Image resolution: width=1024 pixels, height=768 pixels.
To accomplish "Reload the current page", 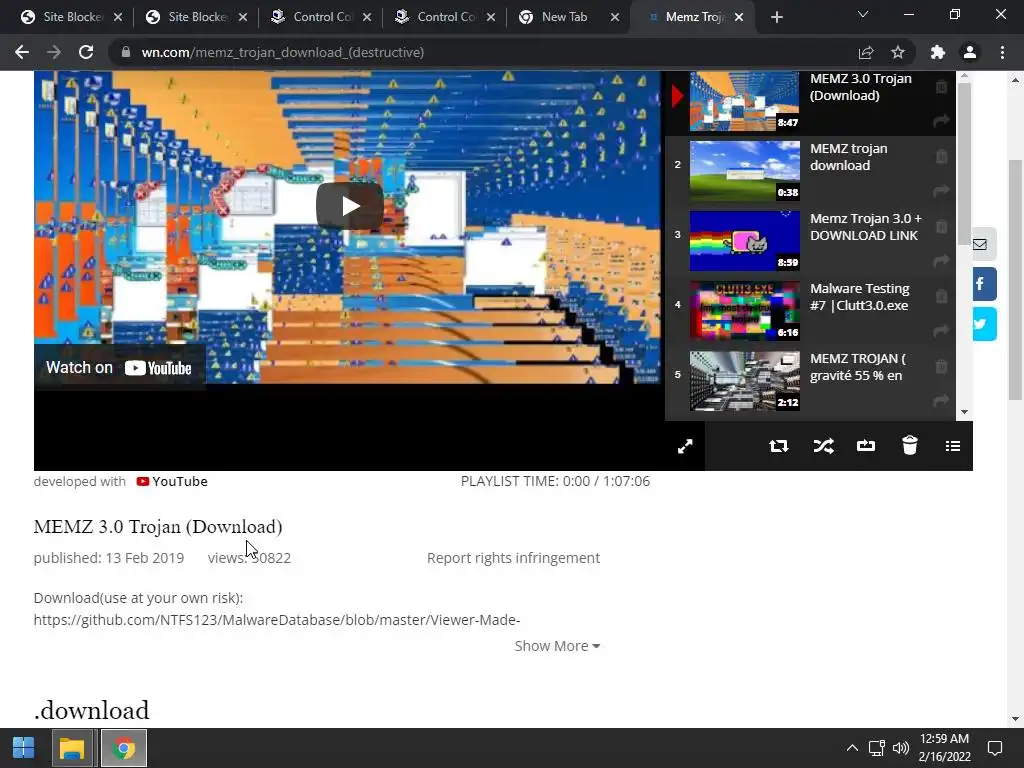I will [86, 52].
